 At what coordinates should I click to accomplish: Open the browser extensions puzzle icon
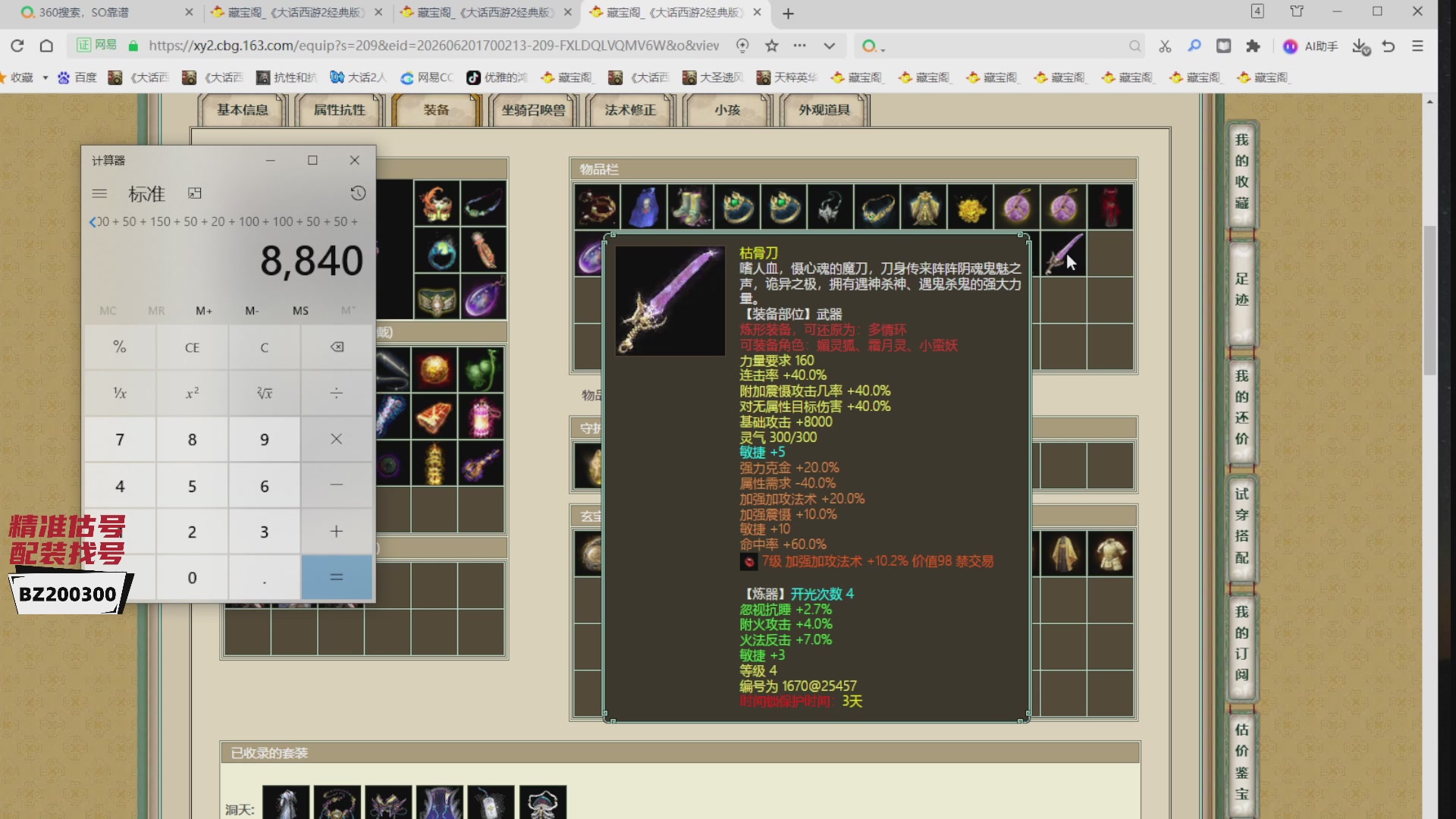(1253, 46)
